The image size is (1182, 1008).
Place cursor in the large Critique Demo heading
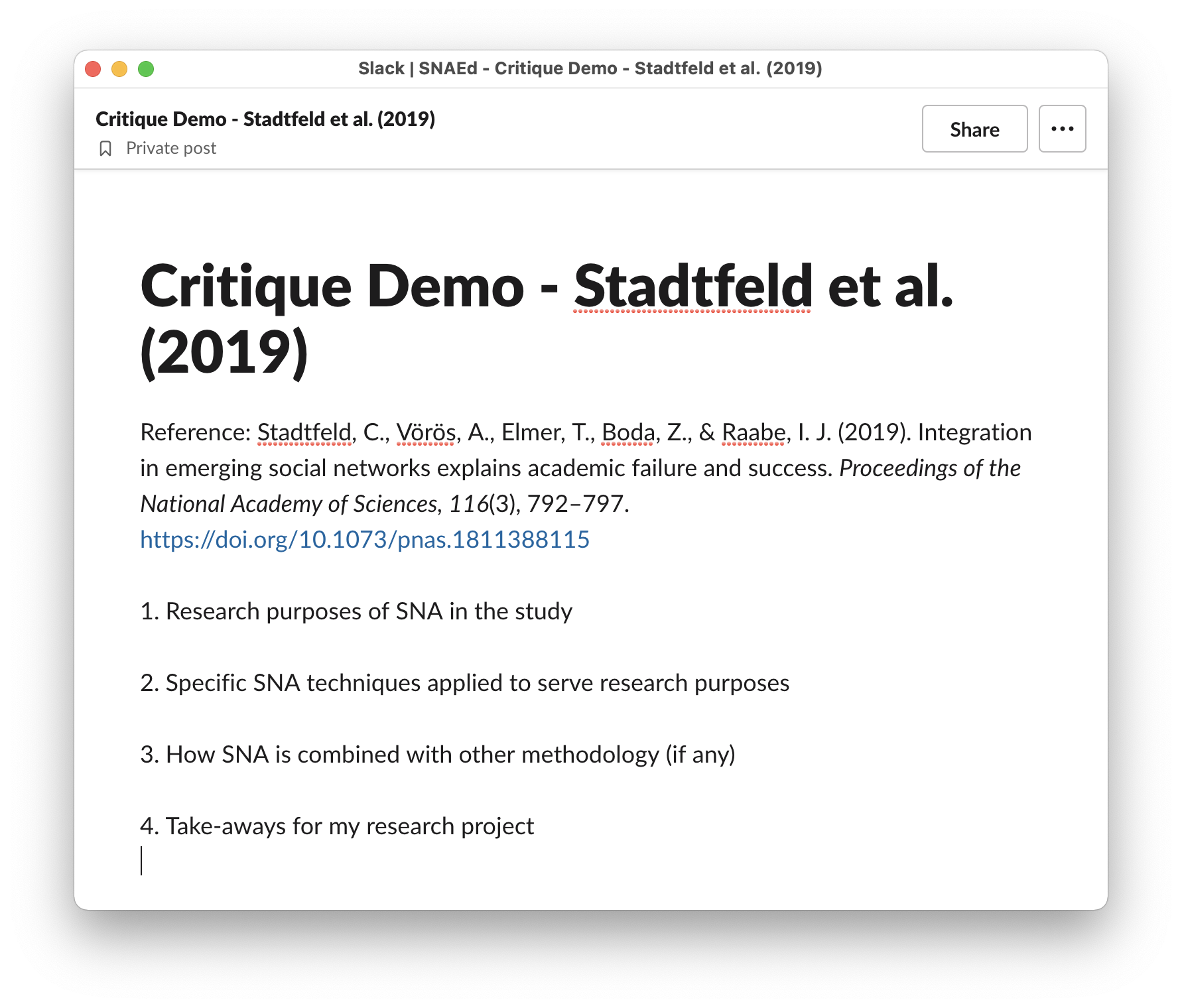[x=332, y=288]
